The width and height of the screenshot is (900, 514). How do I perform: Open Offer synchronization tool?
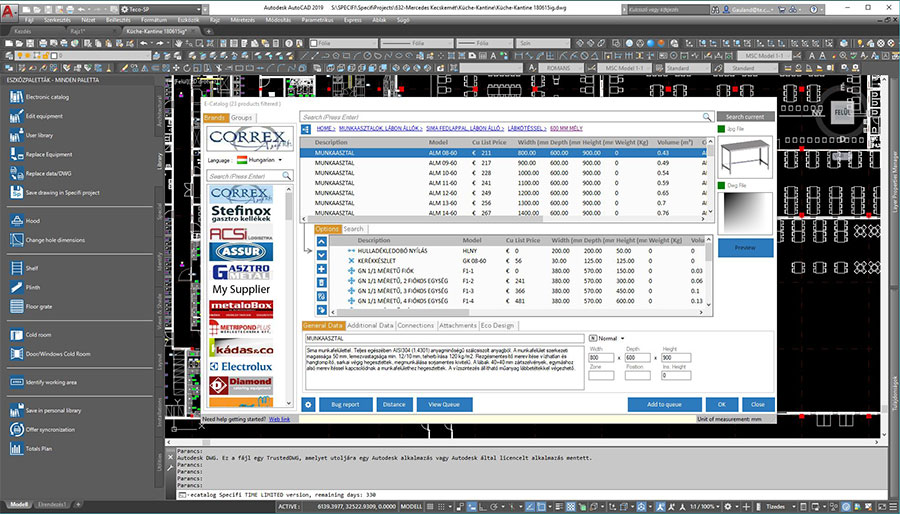pos(16,429)
